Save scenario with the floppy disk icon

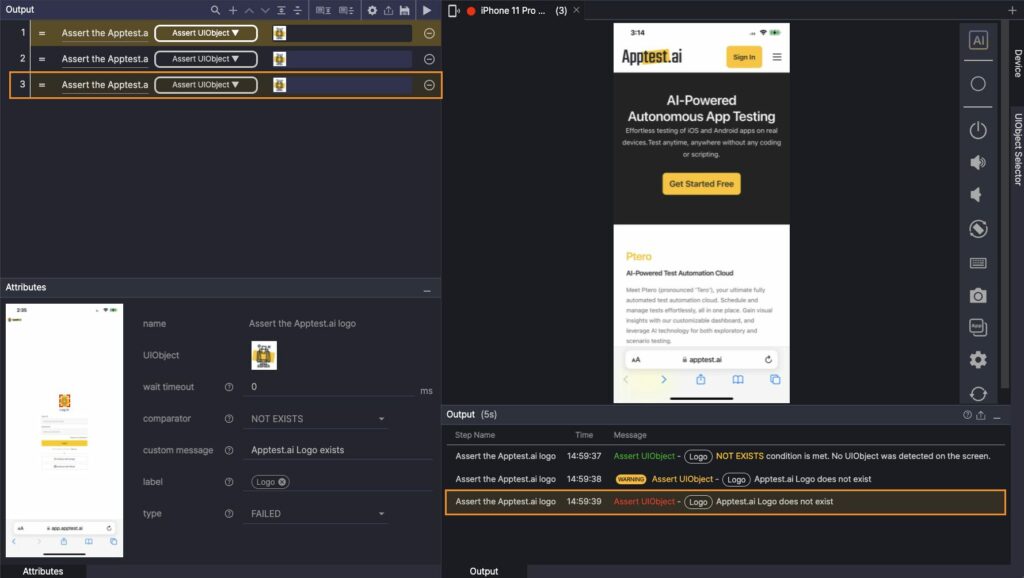coord(404,10)
